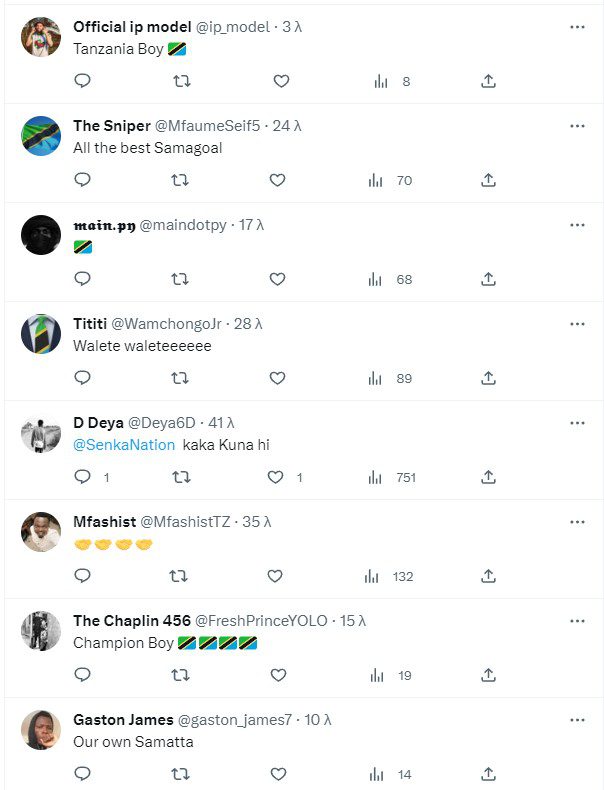Click the timestamp on main.py's tweet
604x790 pixels.
[251, 225]
